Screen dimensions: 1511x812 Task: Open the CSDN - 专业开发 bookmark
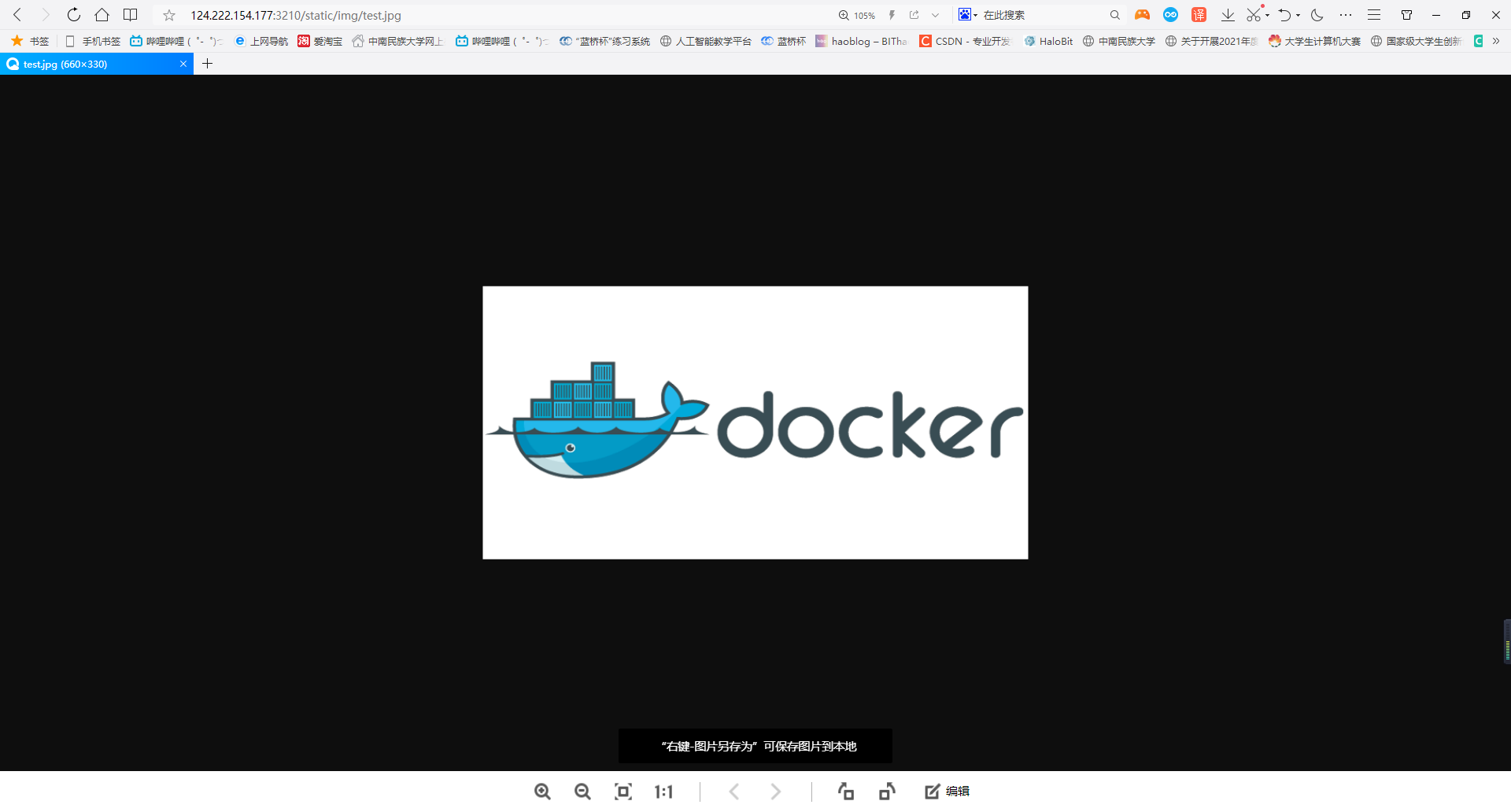coord(965,41)
